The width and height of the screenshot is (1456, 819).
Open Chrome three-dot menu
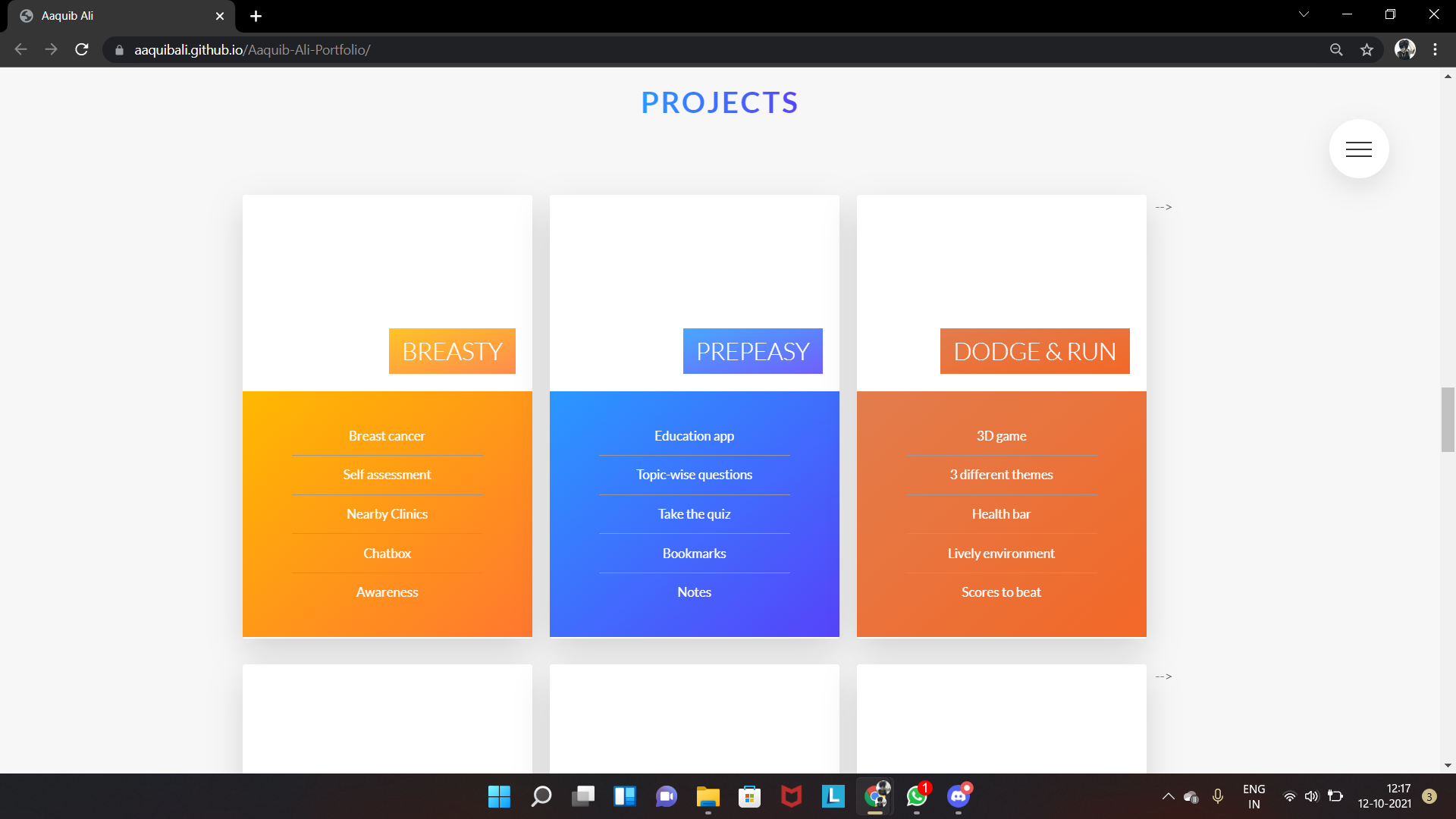[x=1435, y=49]
